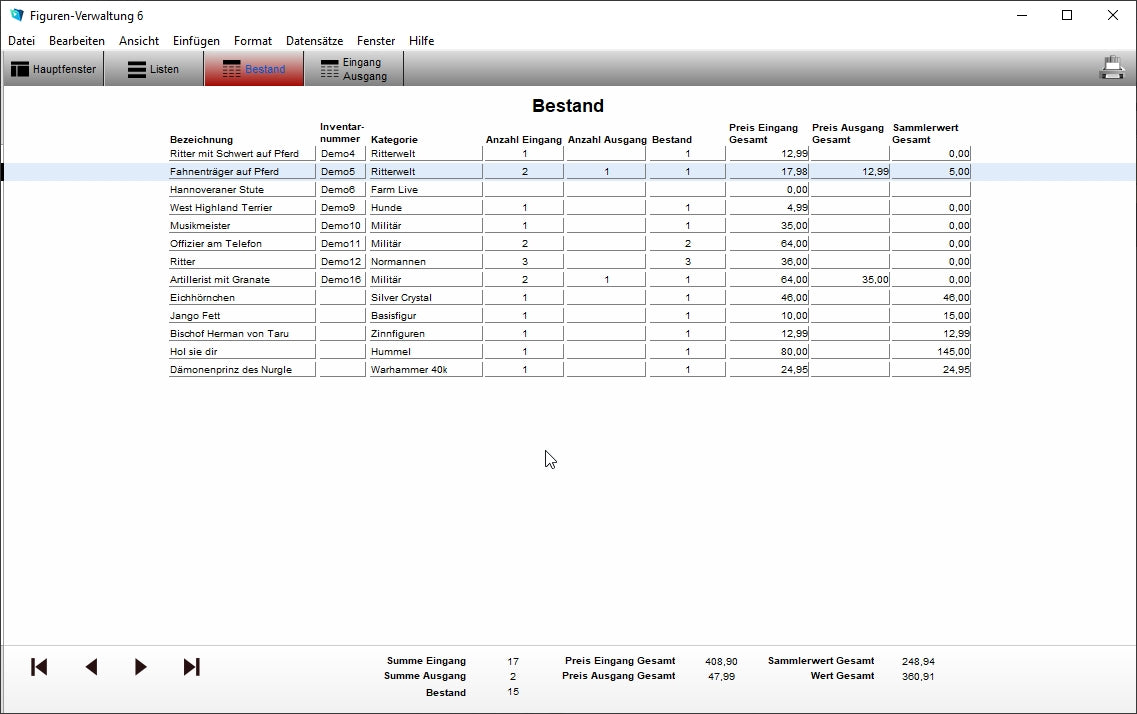
Task: Click the Figuren-Verwaltung app icon in title bar
Action: tap(16, 15)
